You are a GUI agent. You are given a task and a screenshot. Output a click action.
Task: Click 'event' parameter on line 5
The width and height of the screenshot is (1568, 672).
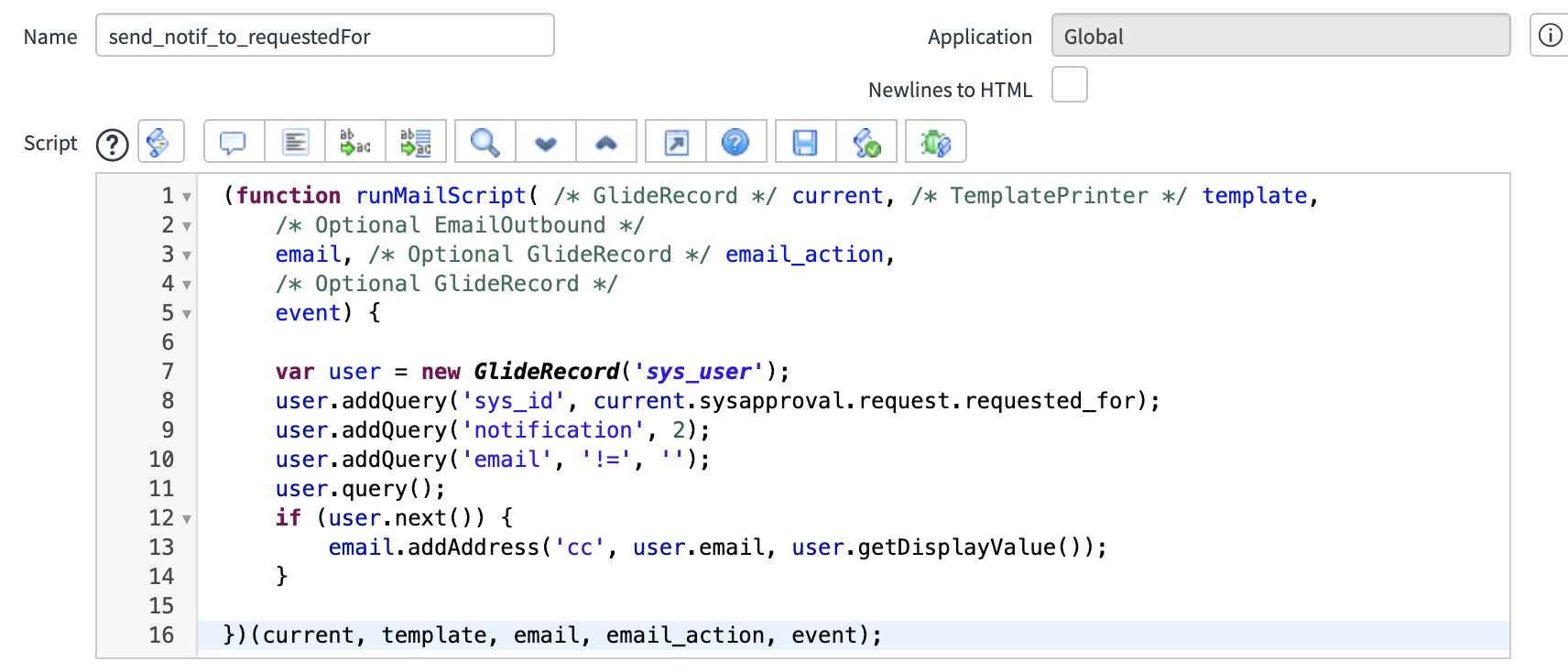[x=309, y=313]
